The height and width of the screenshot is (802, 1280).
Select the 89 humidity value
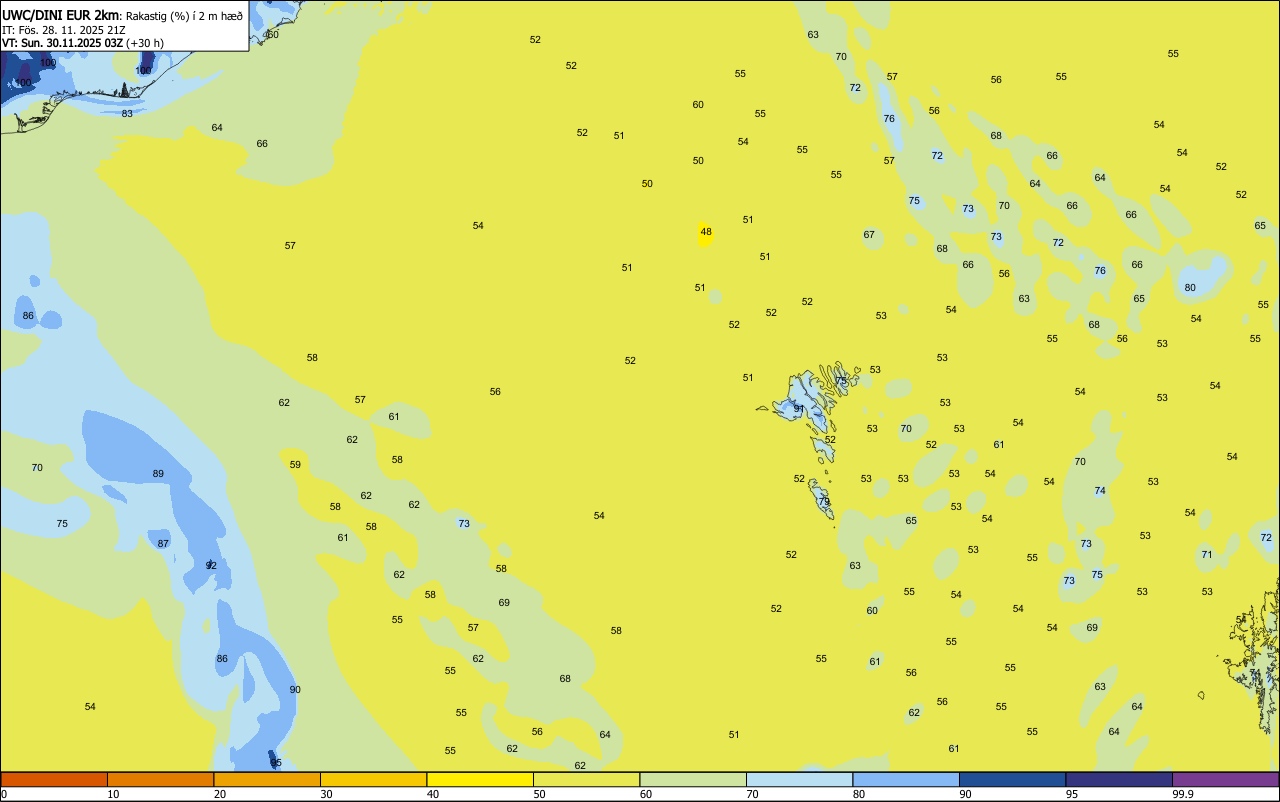click(158, 473)
